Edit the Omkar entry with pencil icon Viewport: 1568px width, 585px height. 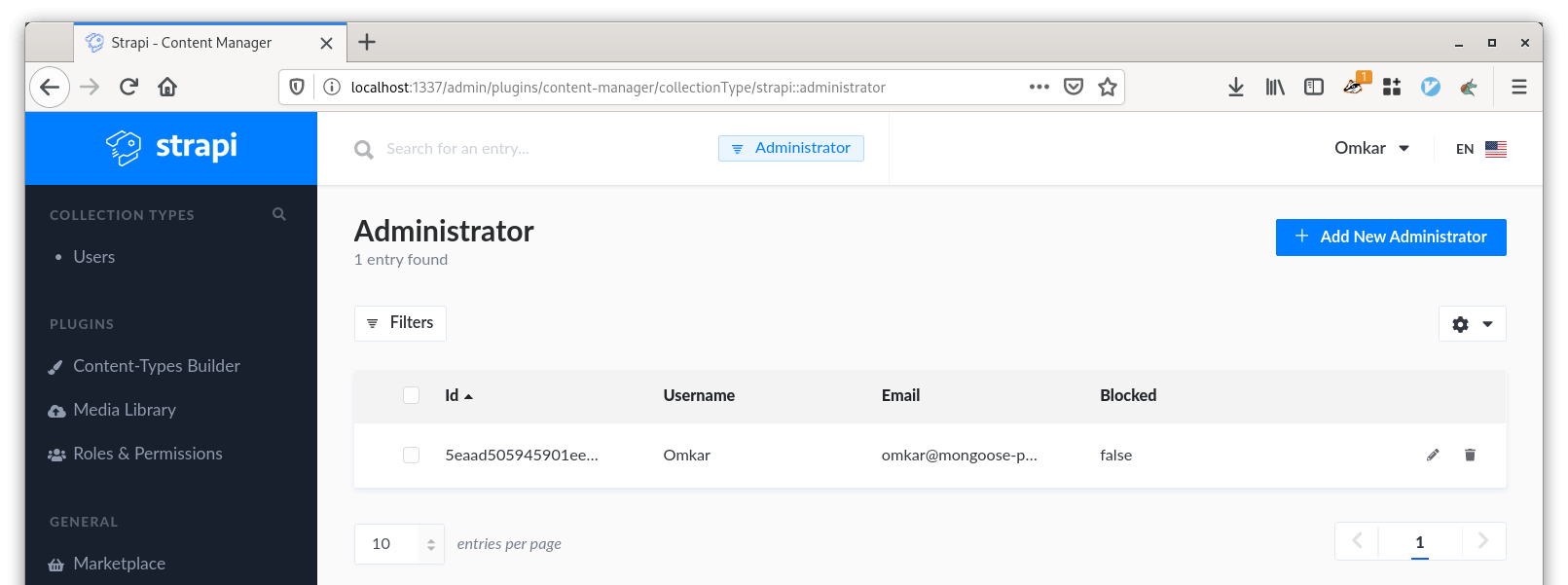pyautogui.click(x=1433, y=455)
